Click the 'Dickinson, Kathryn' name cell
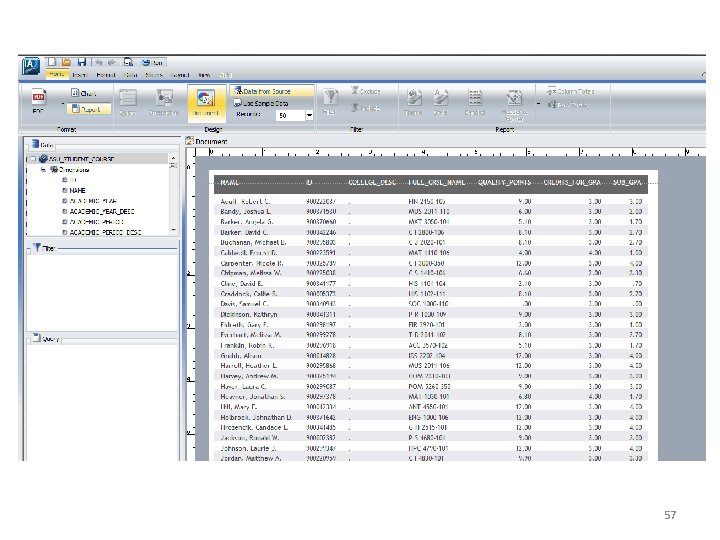 [249, 315]
